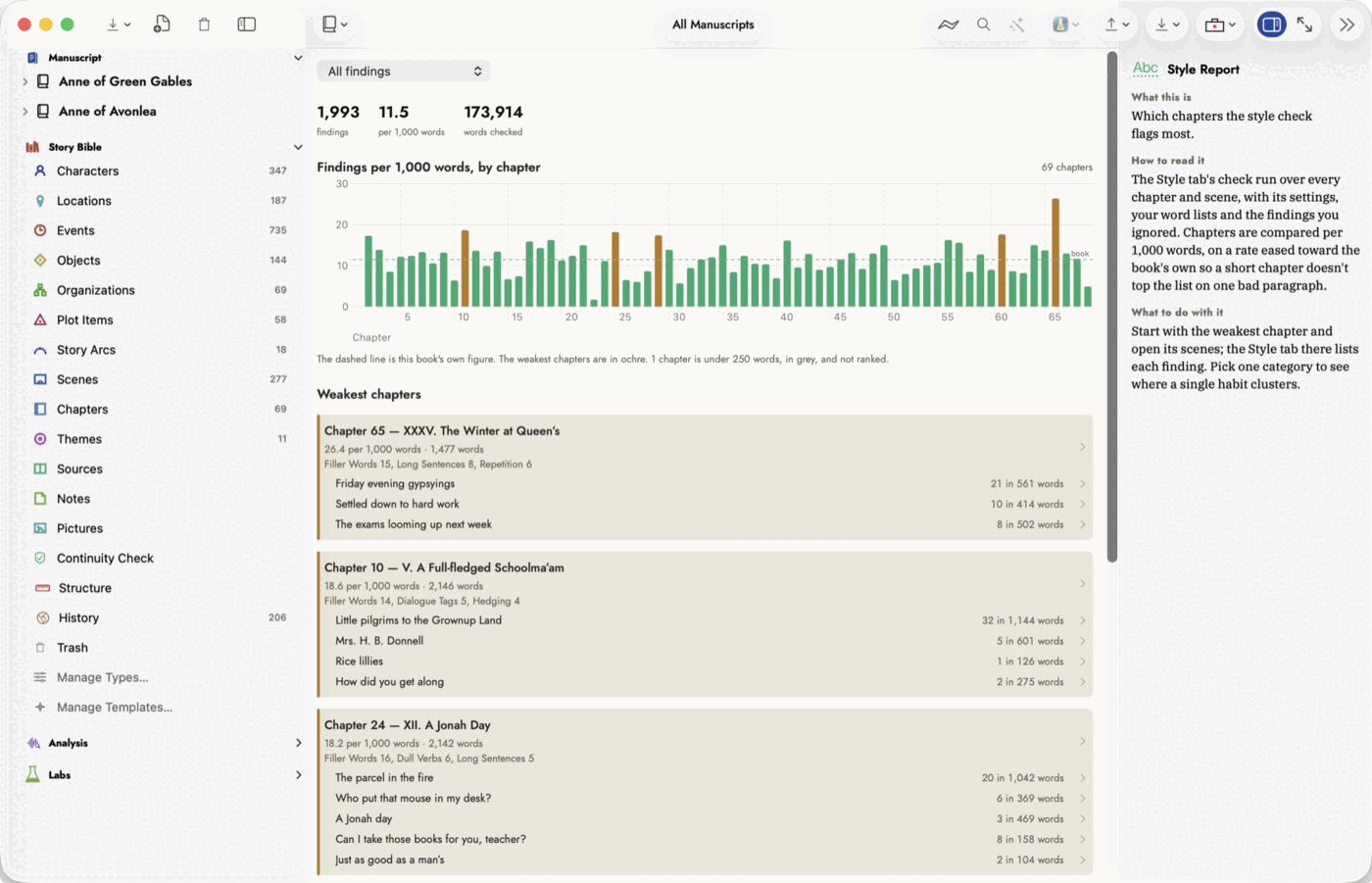This screenshot has width=1372, height=883.
Task: Click the findings list vertical scrollbar
Action: [x=1111, y=307]
